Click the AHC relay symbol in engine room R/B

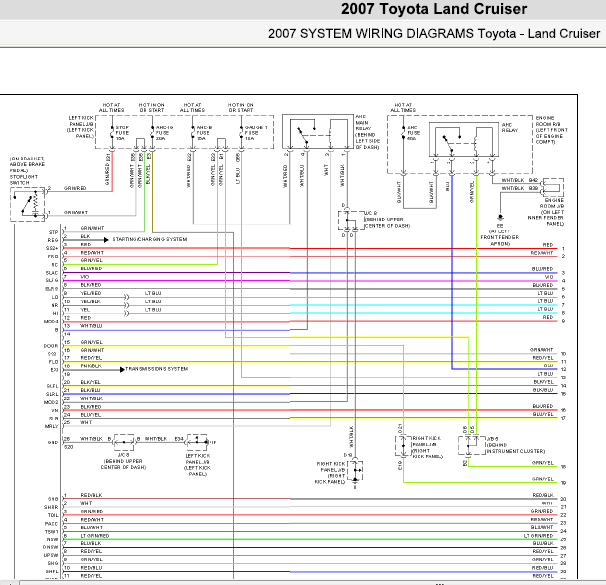pyautogui.click(x=464, y=139)
